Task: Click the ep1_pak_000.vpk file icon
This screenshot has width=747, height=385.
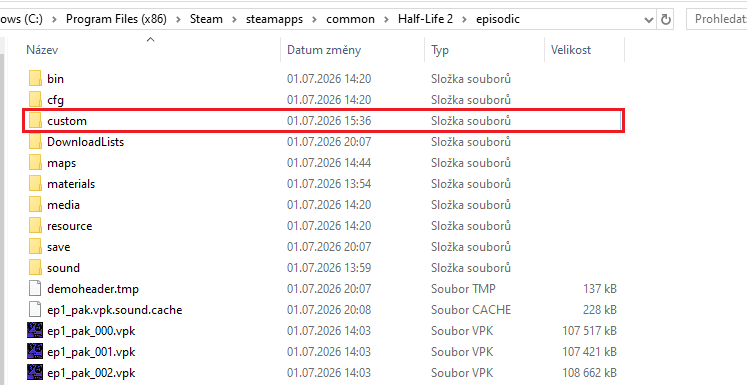Action: tap(35, 330)
